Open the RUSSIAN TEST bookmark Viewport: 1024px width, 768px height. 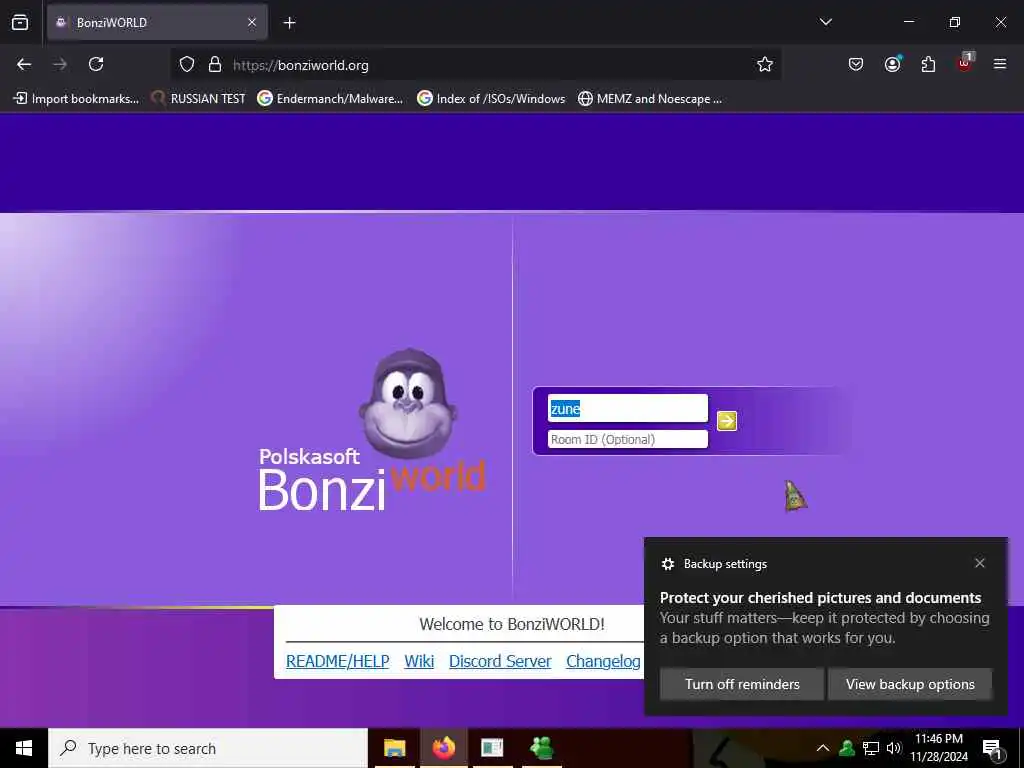tap(199, 99)
